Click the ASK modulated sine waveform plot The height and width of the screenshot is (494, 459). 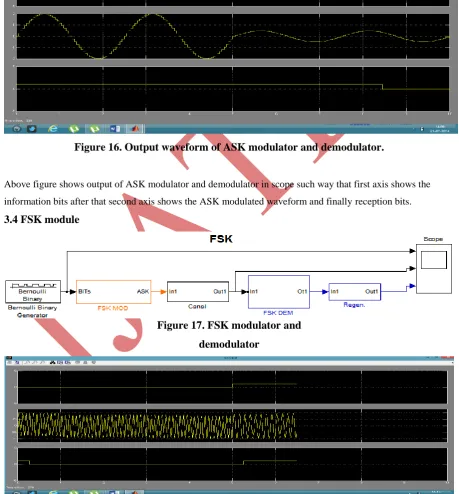click(233, 36)
